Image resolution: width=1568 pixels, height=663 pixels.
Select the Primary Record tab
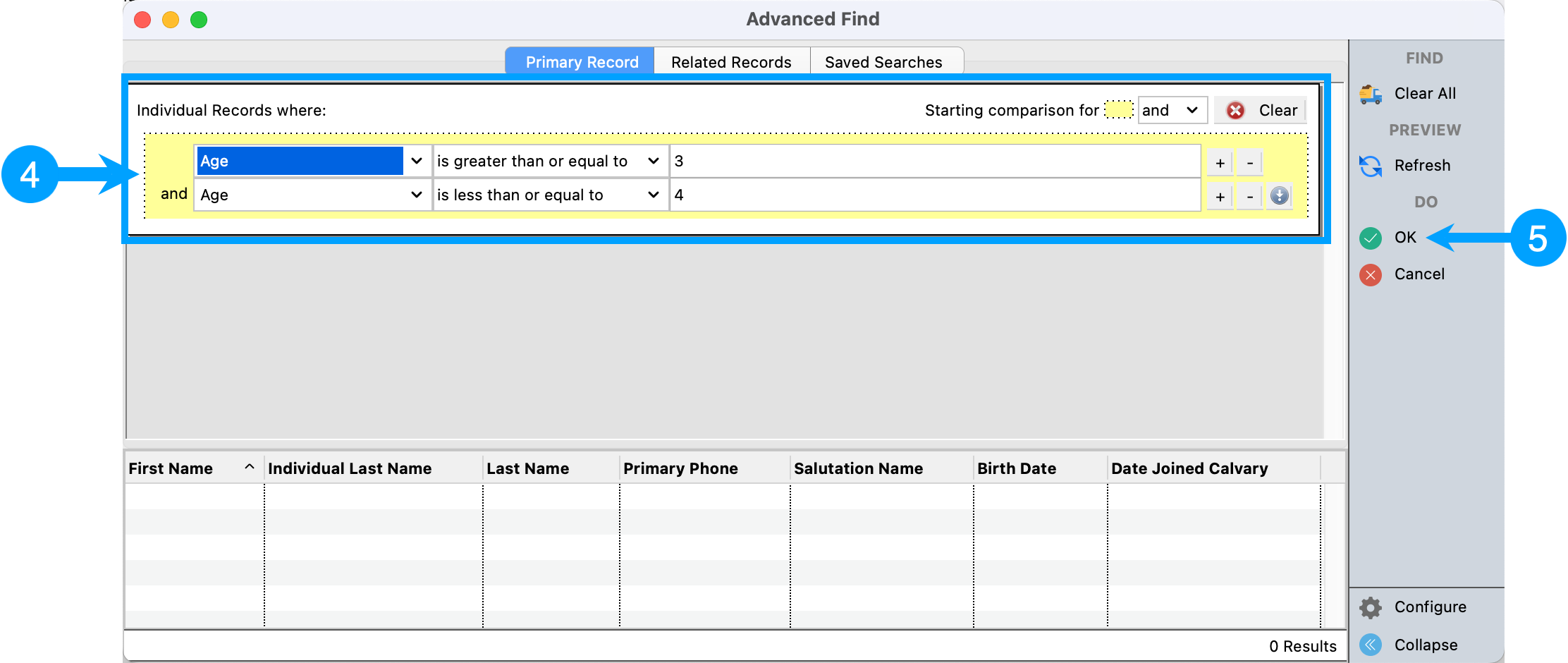[582, 62]
